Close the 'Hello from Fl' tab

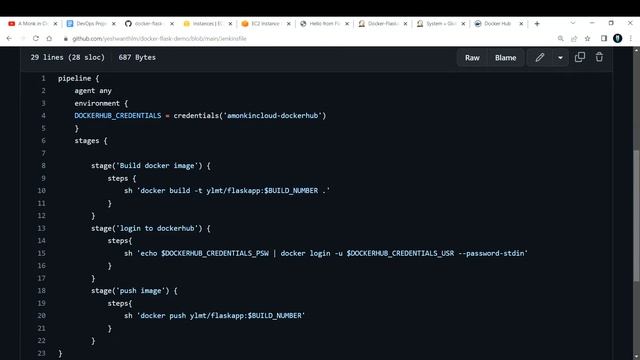(x=347, y=24)
